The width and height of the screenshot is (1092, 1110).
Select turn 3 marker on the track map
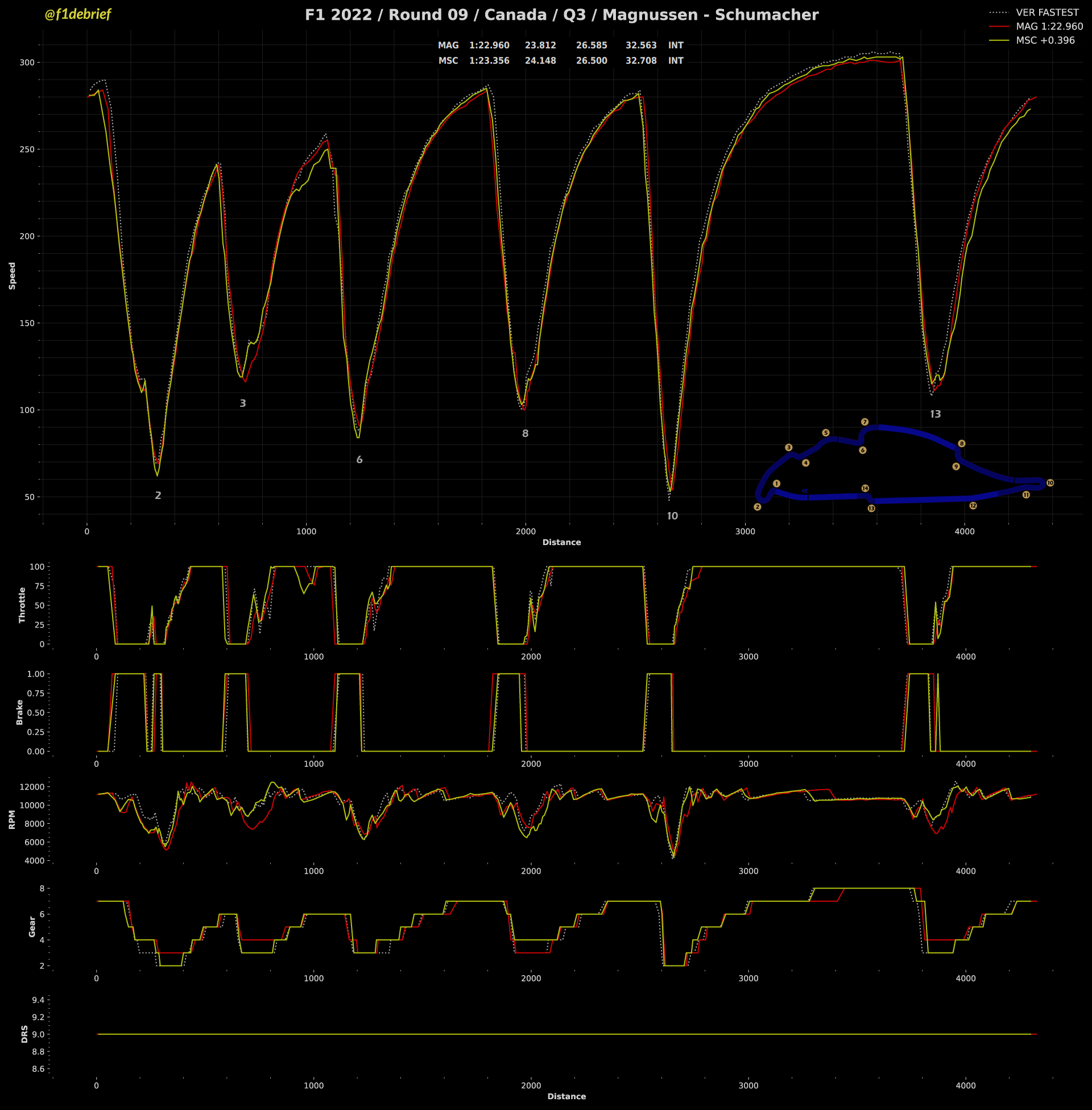(789, 447)
